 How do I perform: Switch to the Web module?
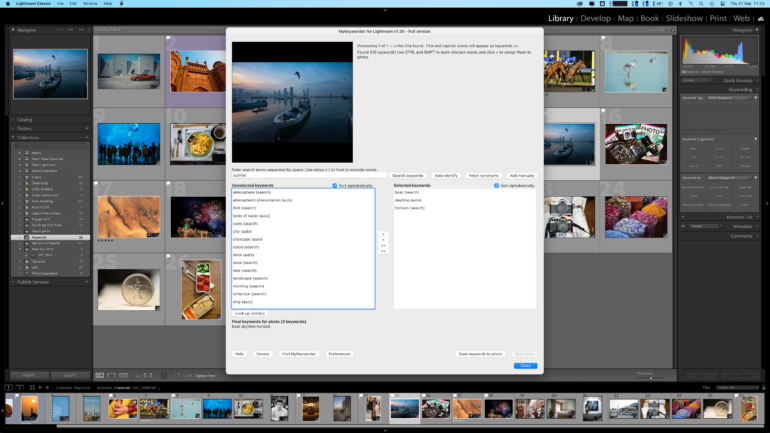click(x=742, y=18)
